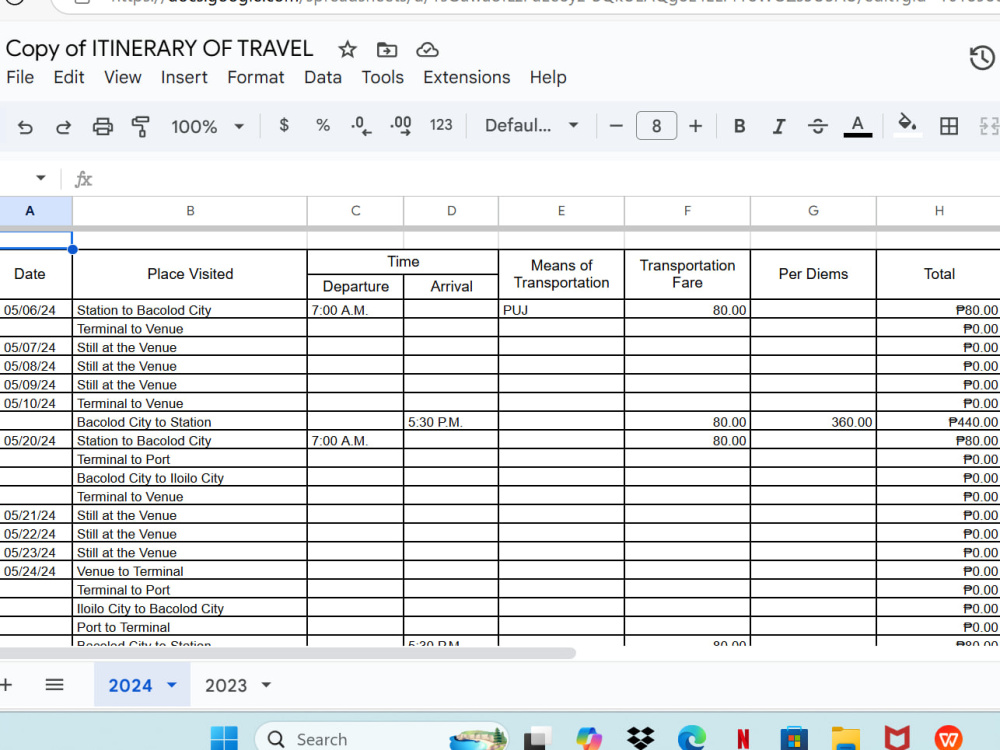Click the Add sheet plus button

[x=6, y=685]
